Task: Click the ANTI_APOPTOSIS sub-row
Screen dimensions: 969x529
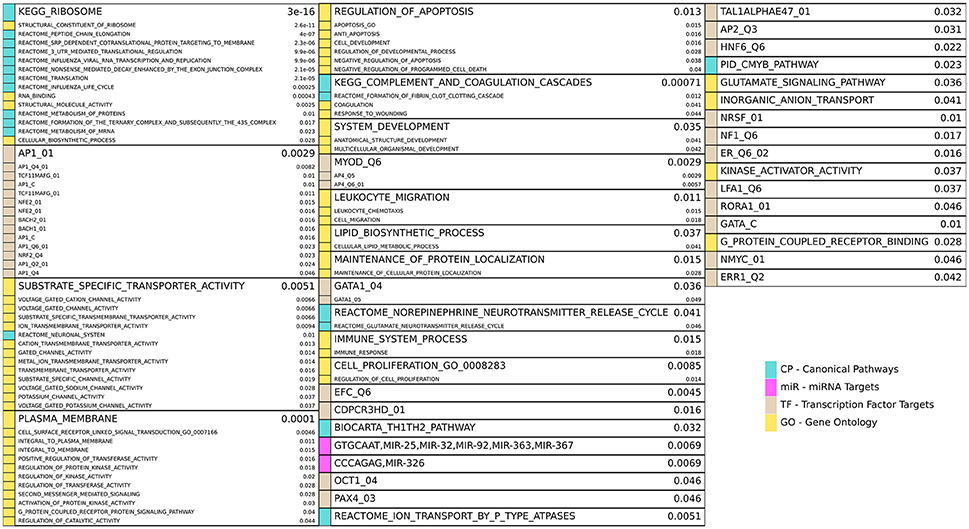Action: [512, 34]
